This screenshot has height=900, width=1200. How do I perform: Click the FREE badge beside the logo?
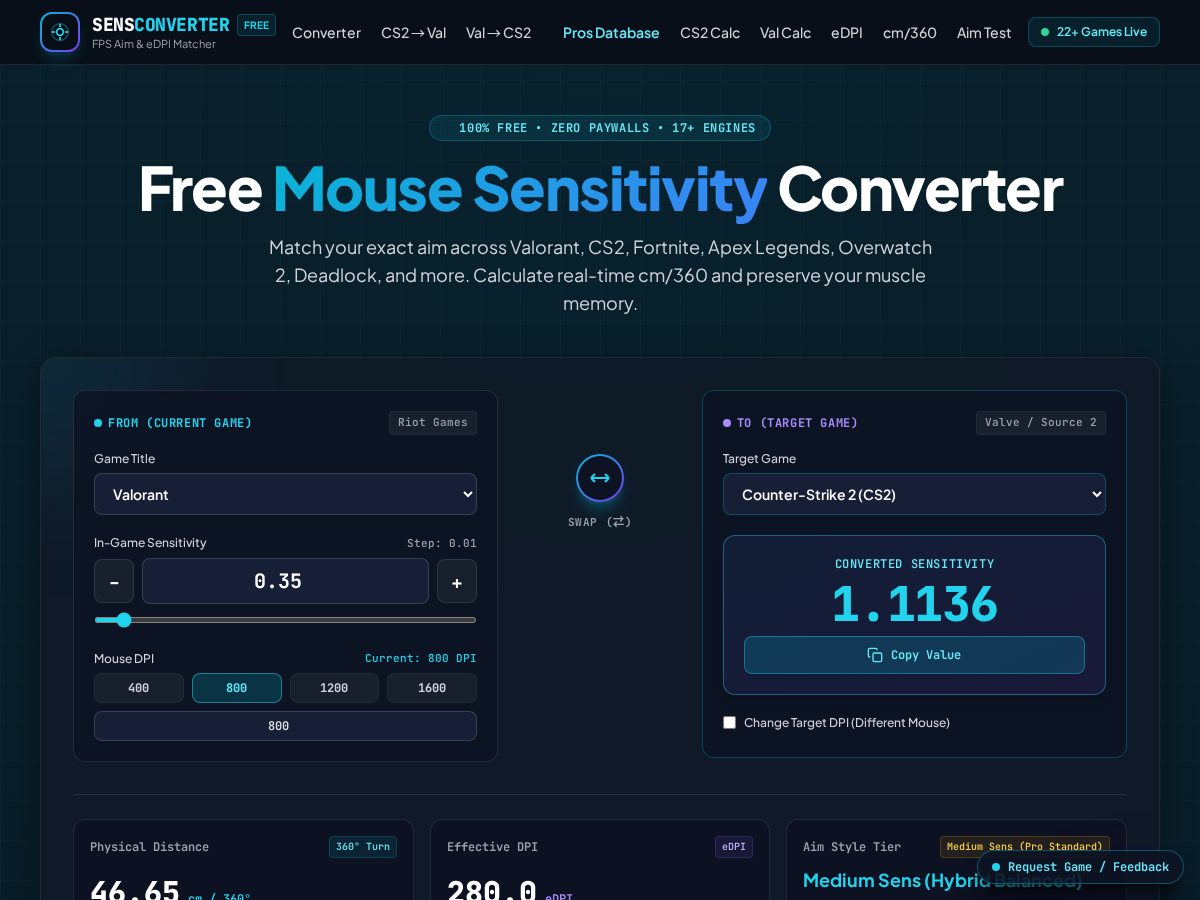click(257, 25)
